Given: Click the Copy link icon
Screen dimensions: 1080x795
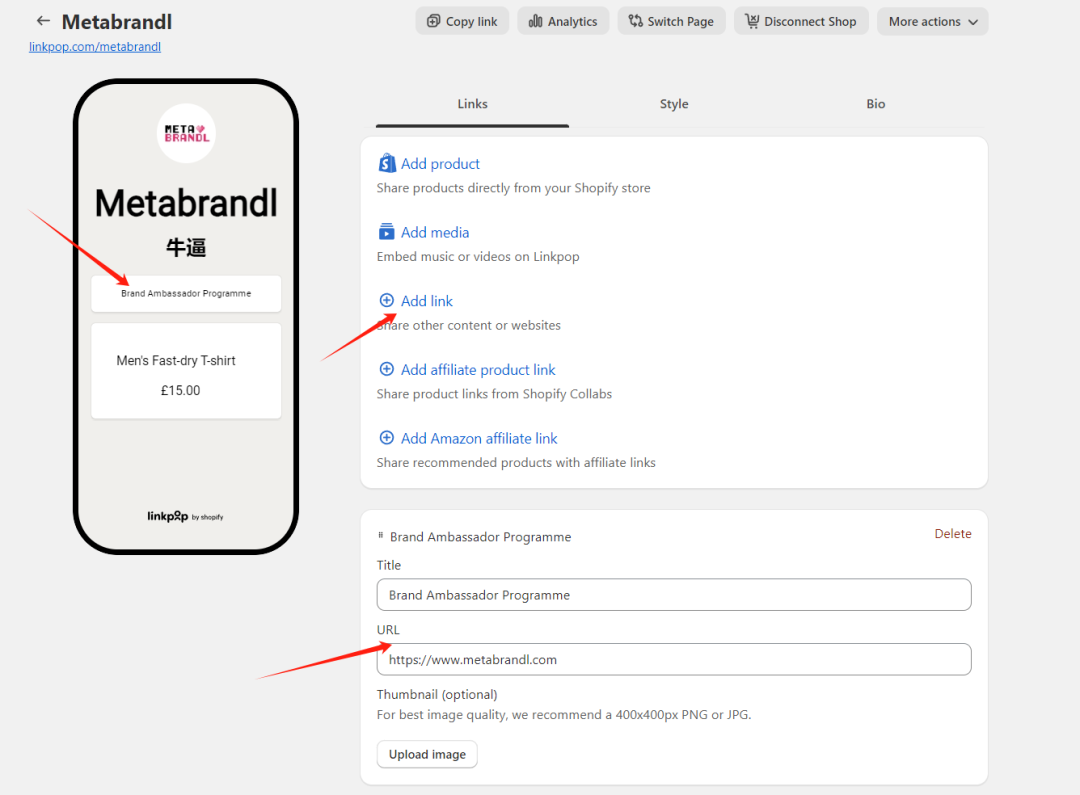Looking at the screenshot, I should [x=433, y=21].
